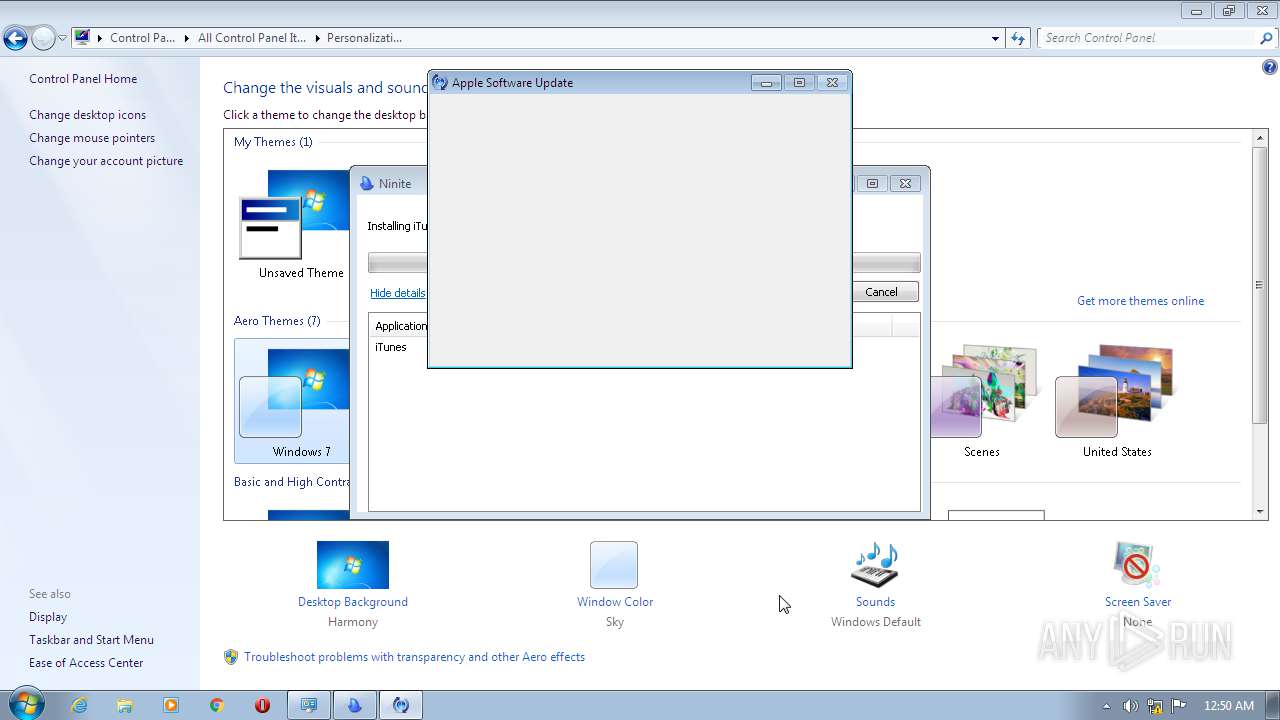Click the search magnifier icon

coord(1267,38)
